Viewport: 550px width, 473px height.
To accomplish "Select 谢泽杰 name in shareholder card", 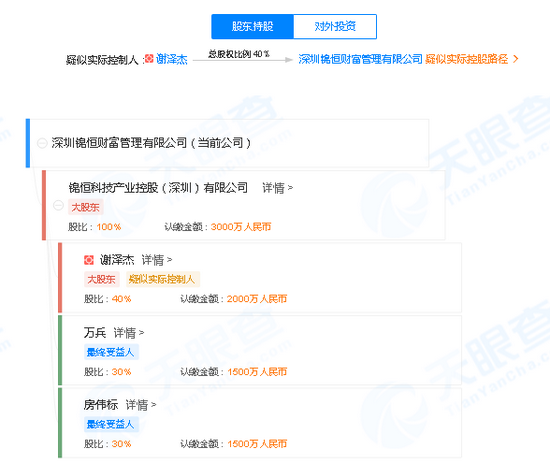I will tap(117, 260).
